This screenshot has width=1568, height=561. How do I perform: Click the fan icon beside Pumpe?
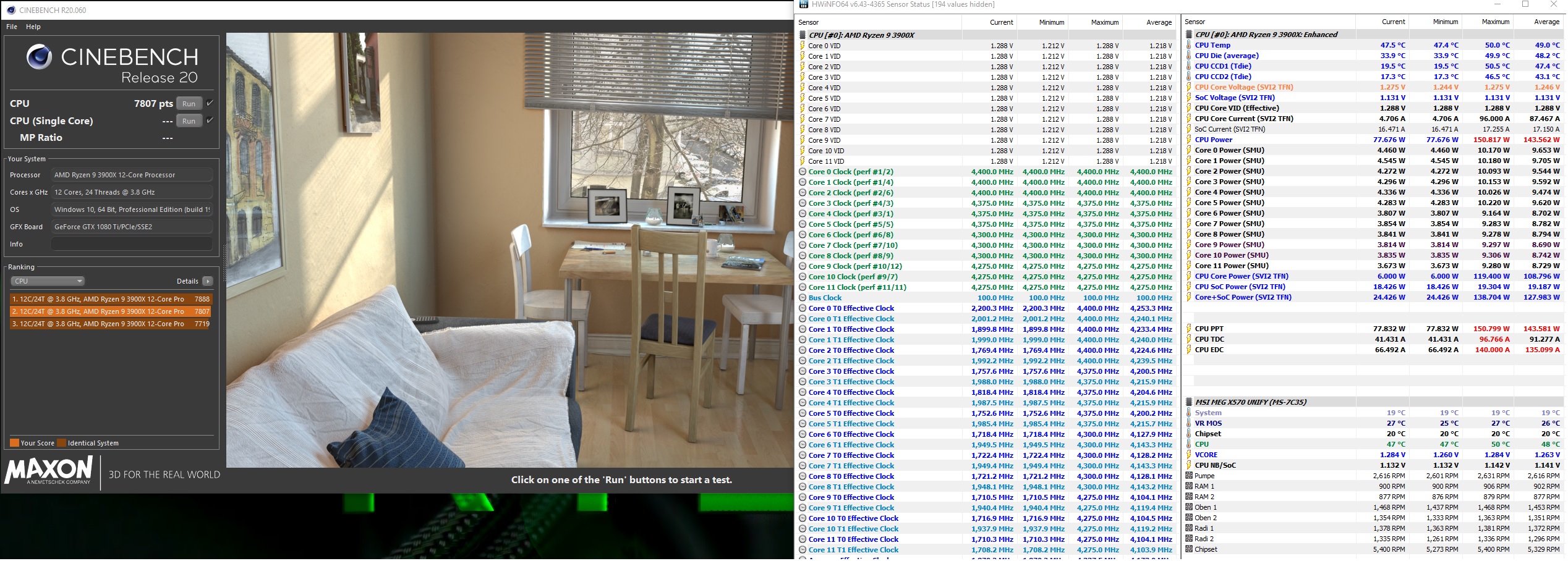coord(1189,476)
